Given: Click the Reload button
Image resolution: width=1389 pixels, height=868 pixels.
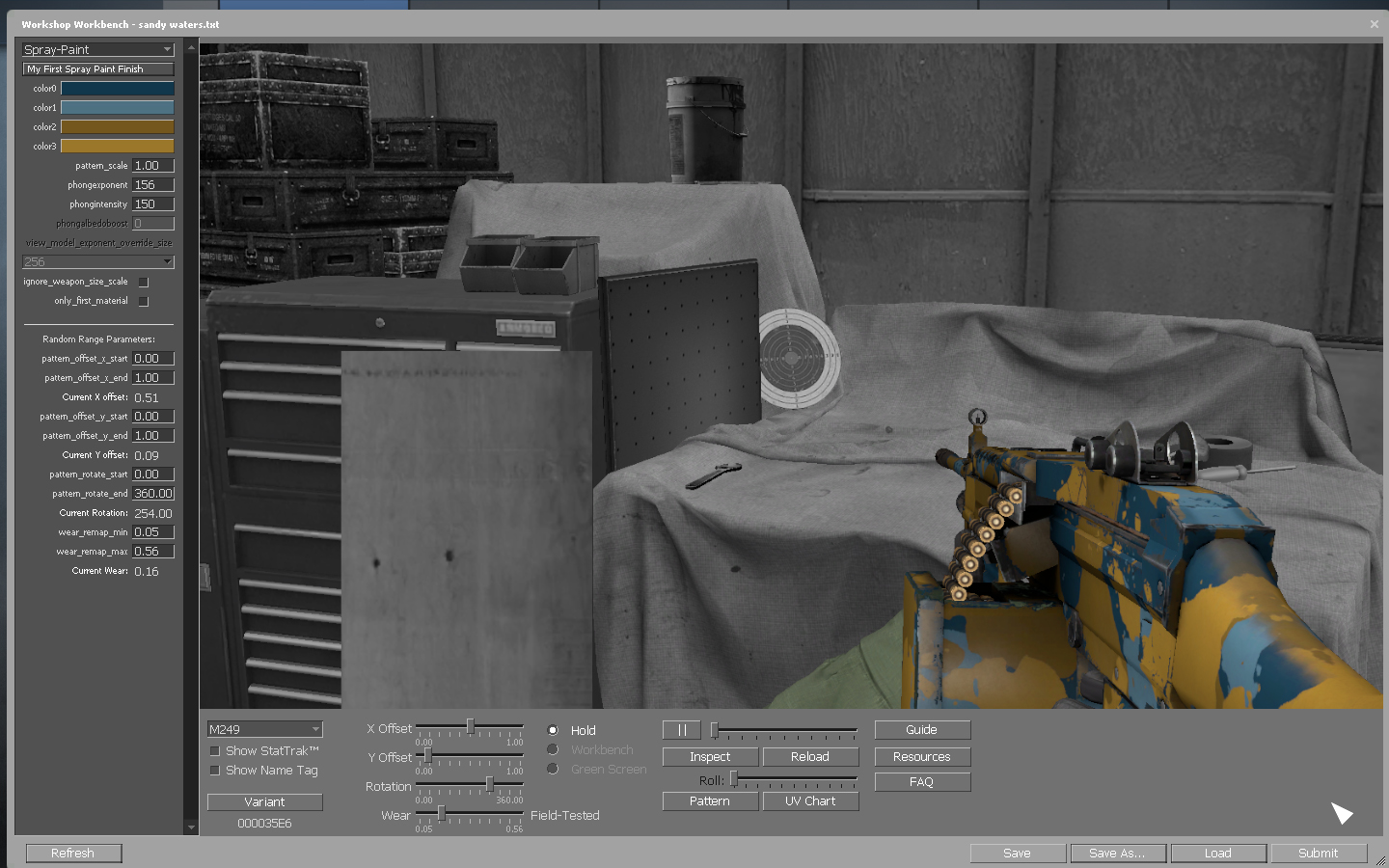Looking at the screenshot, I should coord(810,757).
